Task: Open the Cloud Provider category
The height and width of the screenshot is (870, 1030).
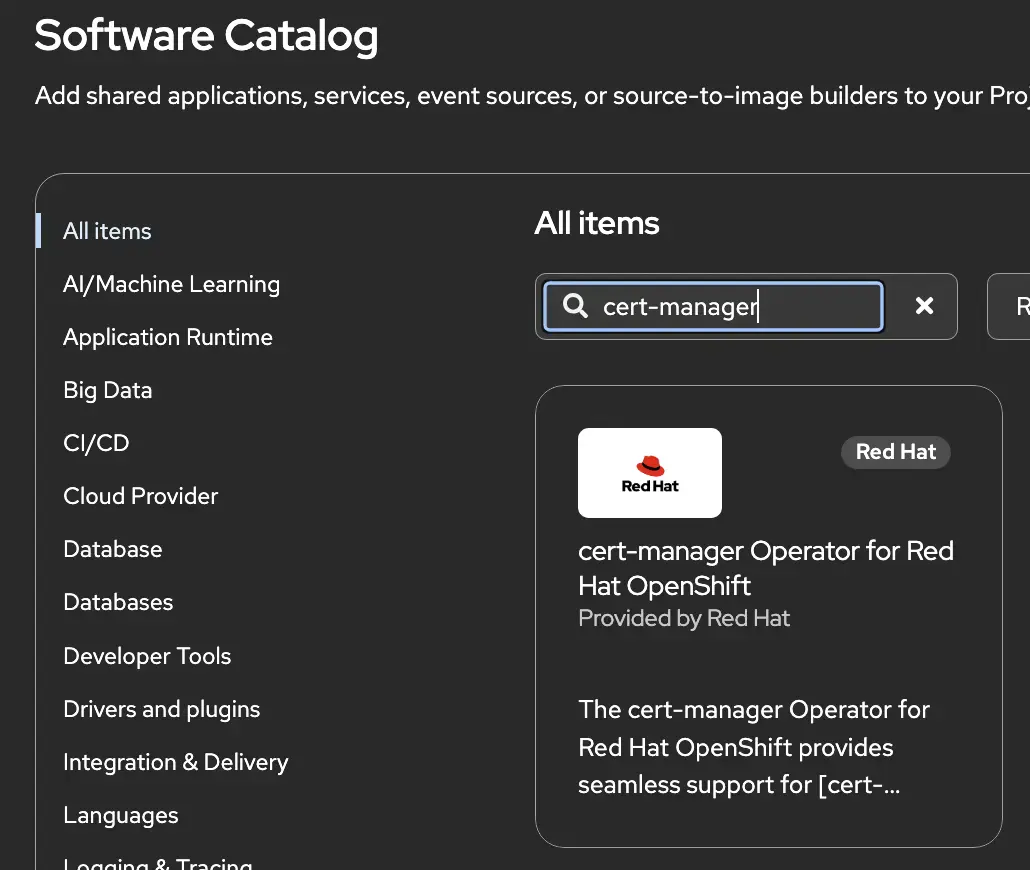Action: (141, 496)
